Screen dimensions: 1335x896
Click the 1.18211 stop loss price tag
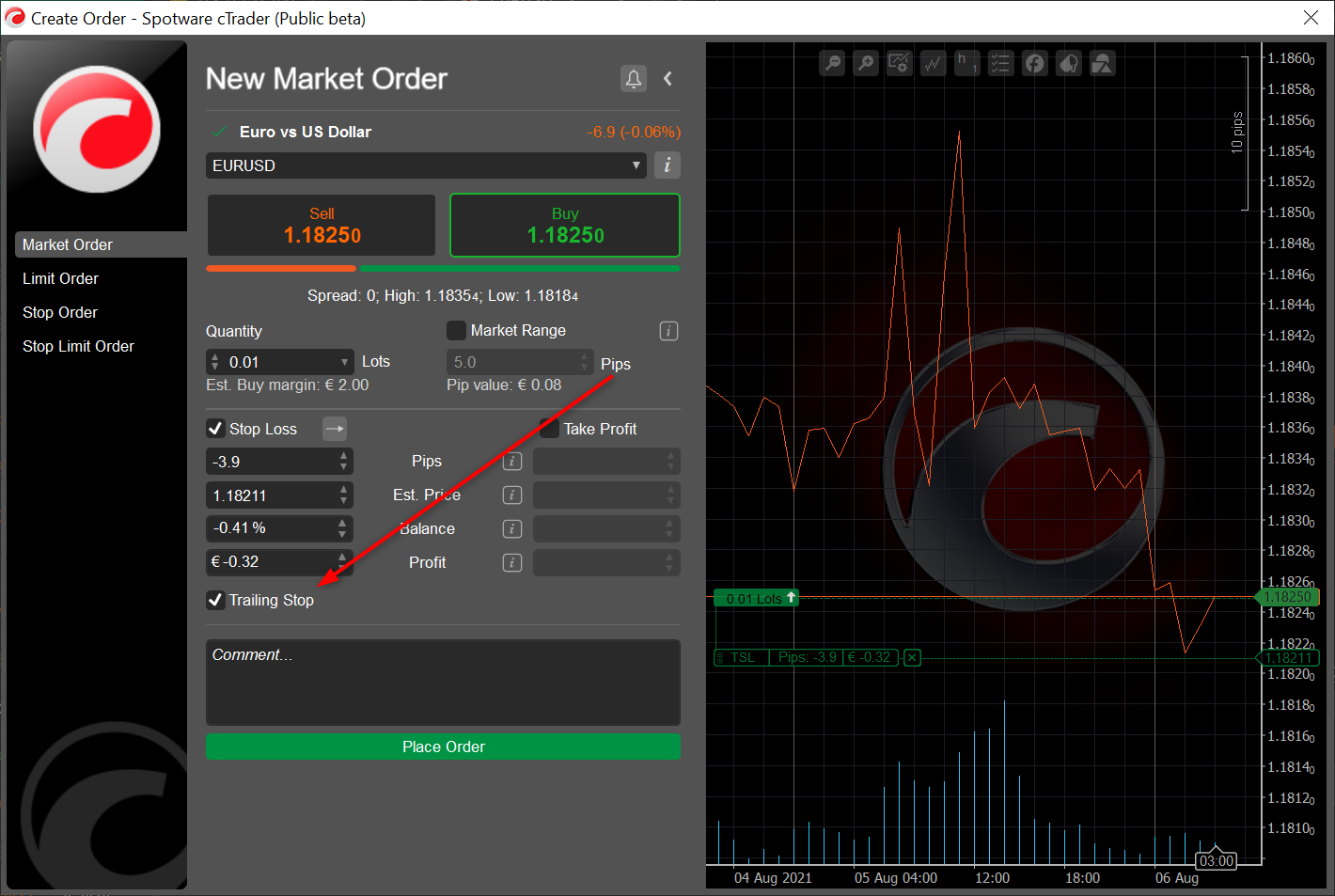coord(1288,658)
